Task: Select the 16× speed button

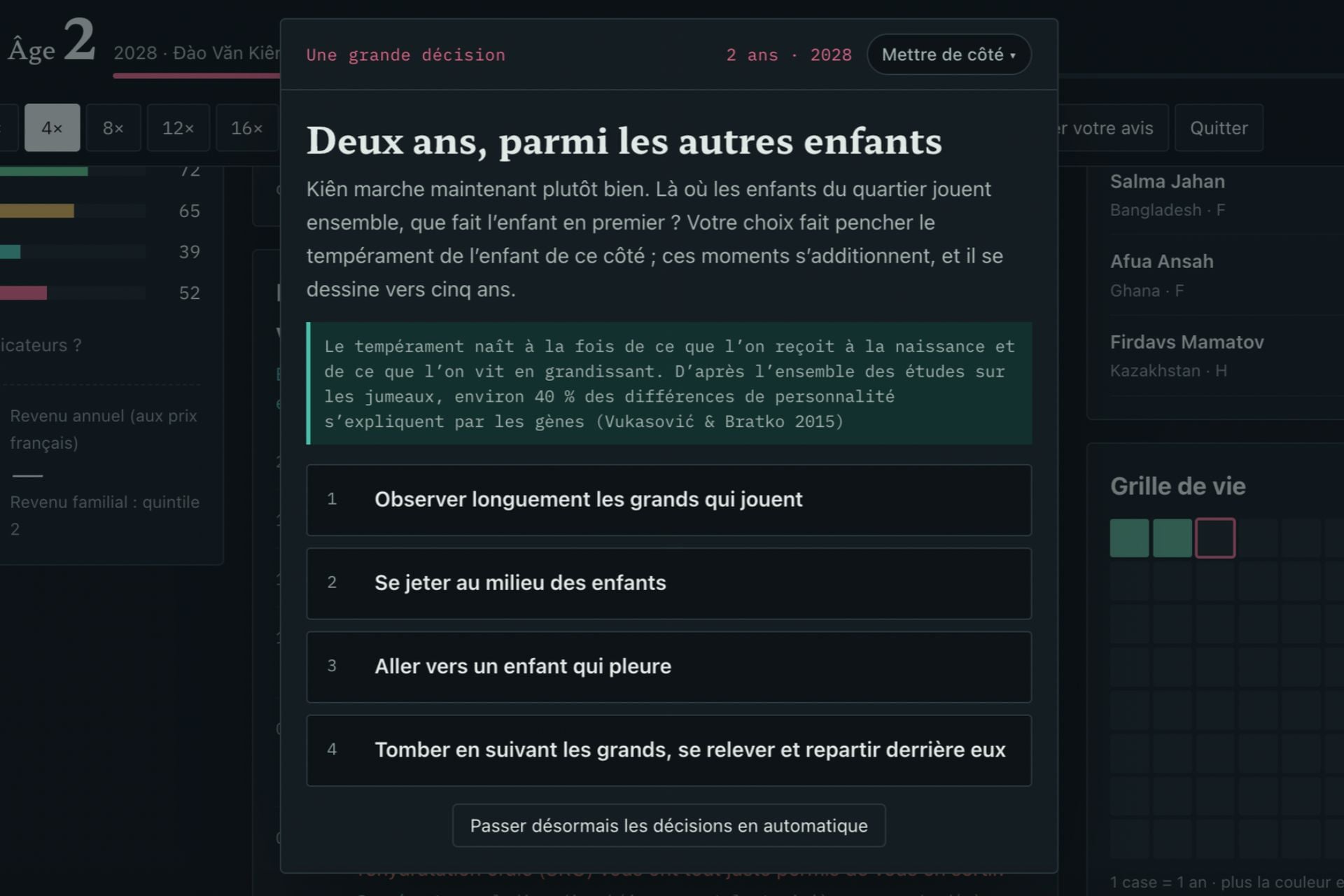Action: tap(247, 128)
